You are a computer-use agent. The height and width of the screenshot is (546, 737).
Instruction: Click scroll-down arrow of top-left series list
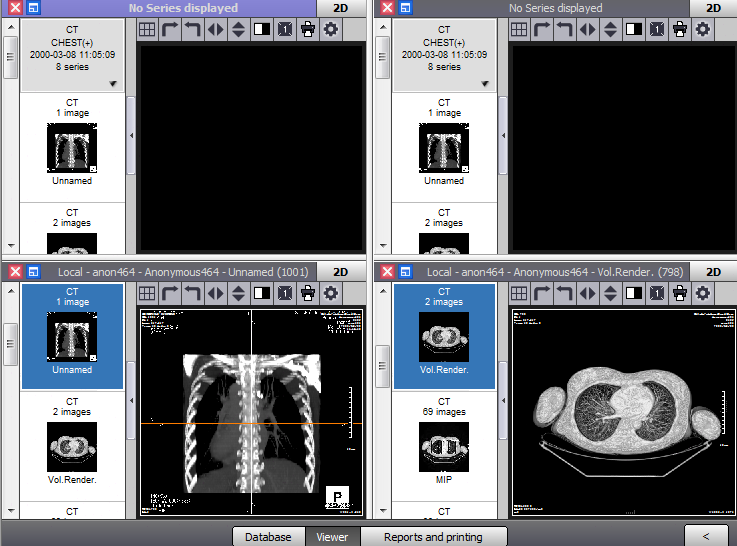click(x=11, y=246)
